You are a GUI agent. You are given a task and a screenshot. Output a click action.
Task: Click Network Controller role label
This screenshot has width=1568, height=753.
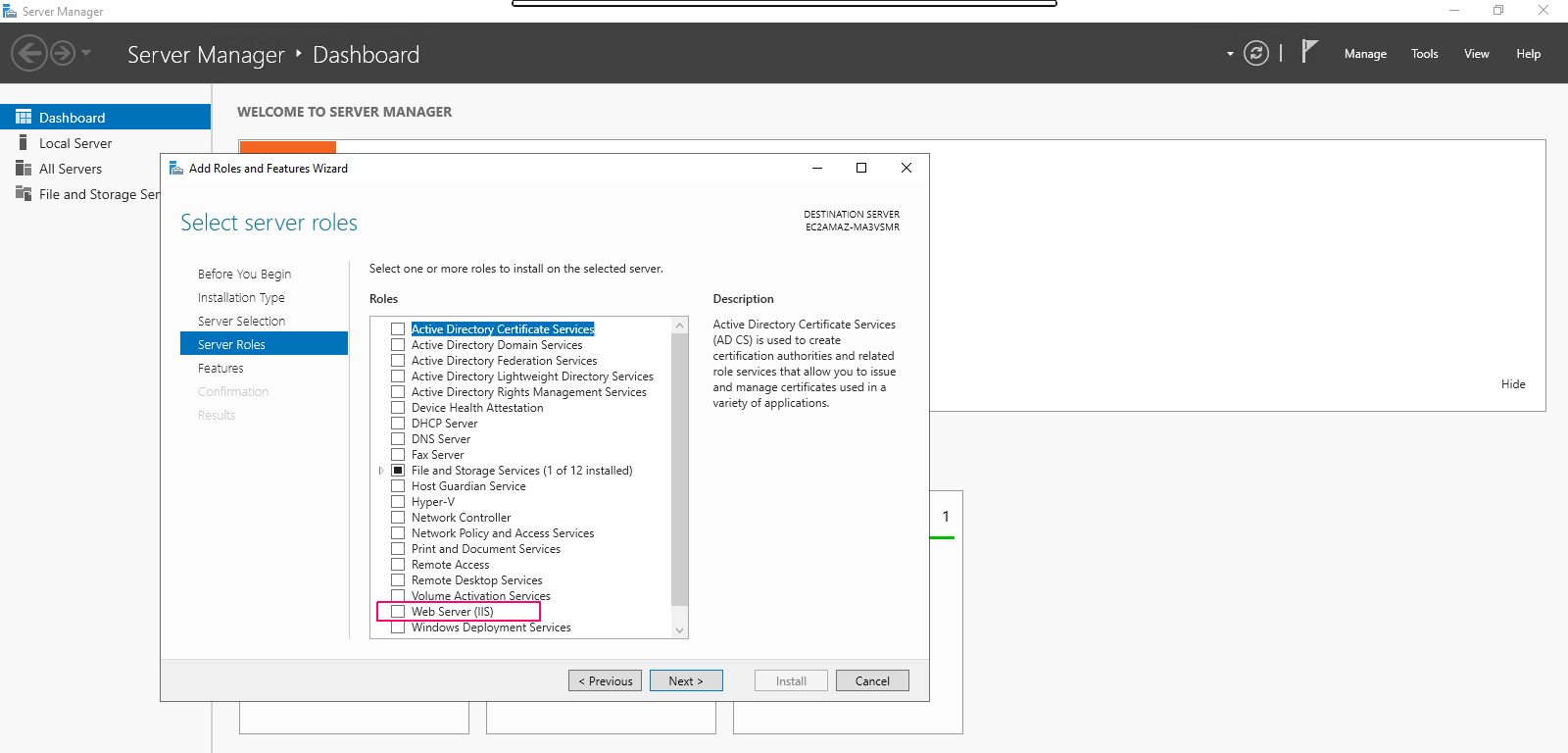pyautogui.click(x=462, y=518)
